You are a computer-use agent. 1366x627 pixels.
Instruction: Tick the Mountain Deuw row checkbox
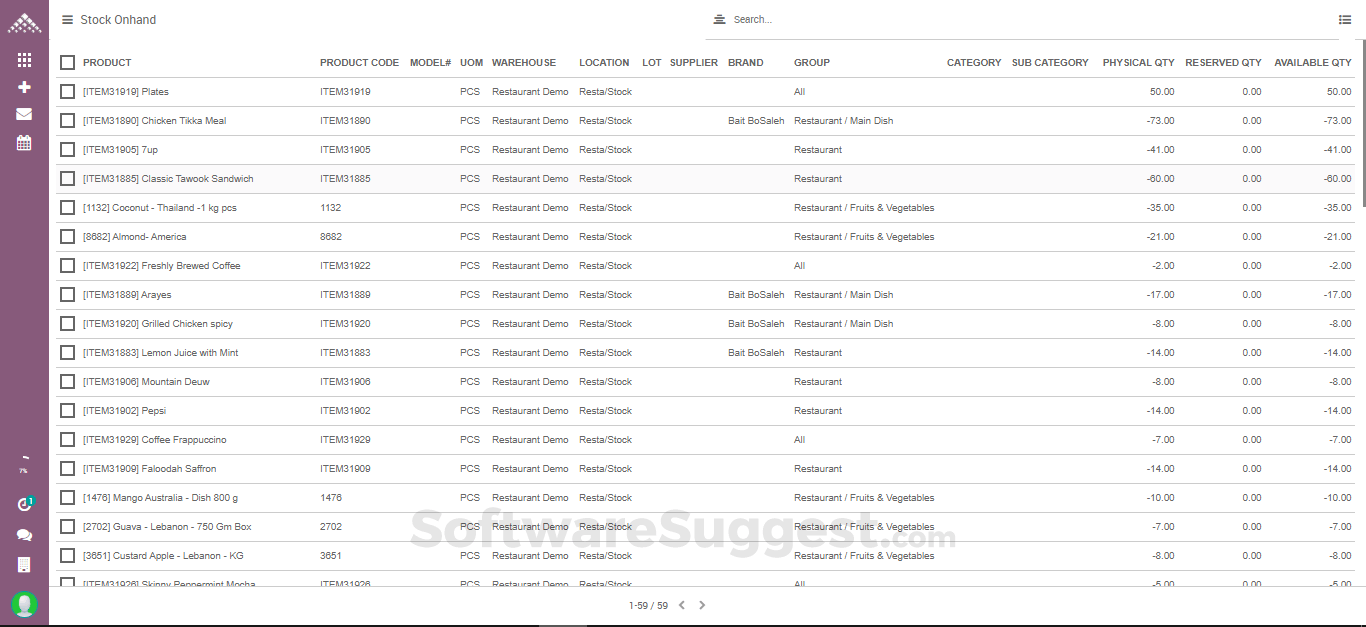tap(67, 382)
